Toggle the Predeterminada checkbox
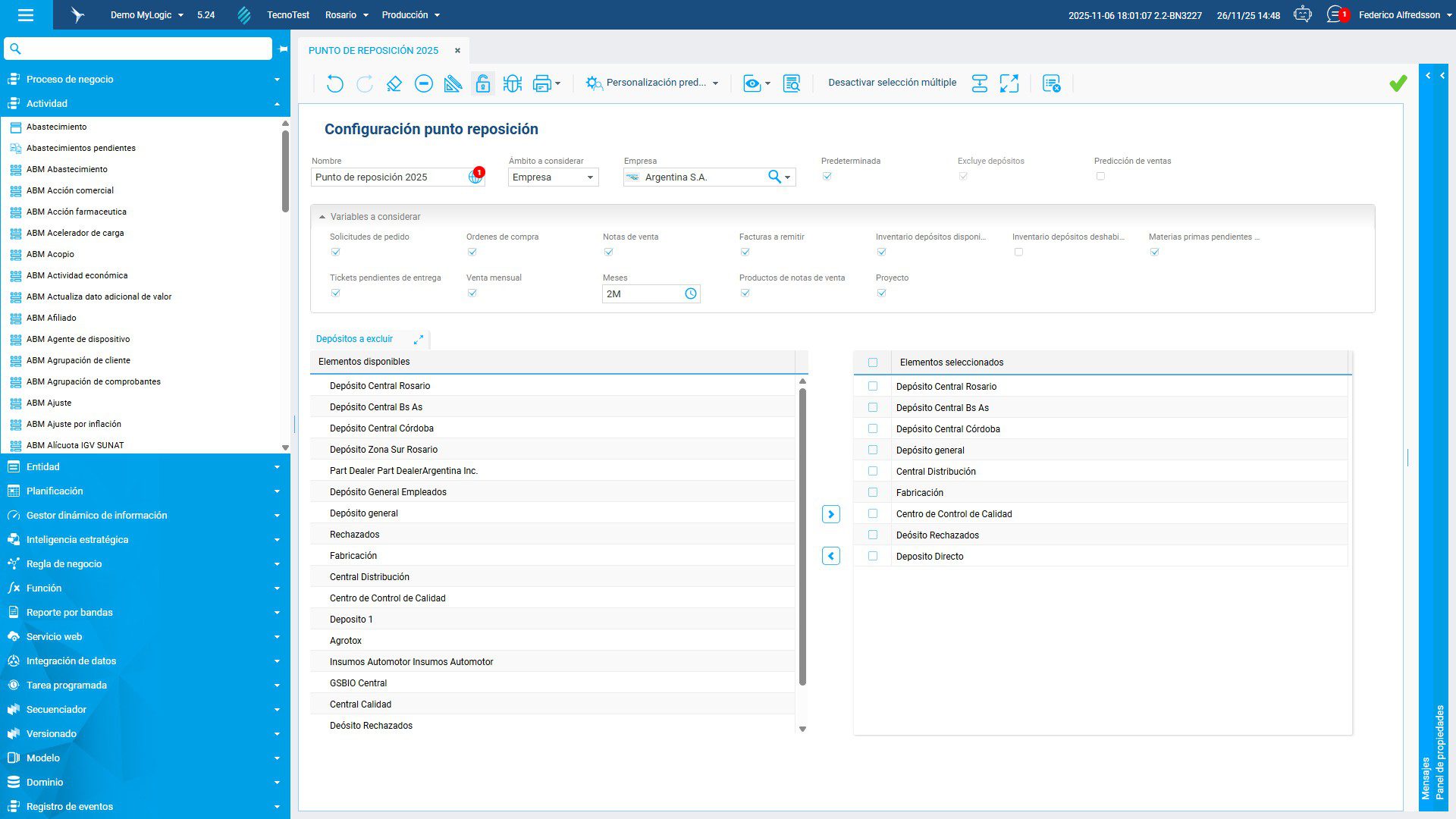Viewport: 1456px width, 819px height. click(x=827, y=176)
